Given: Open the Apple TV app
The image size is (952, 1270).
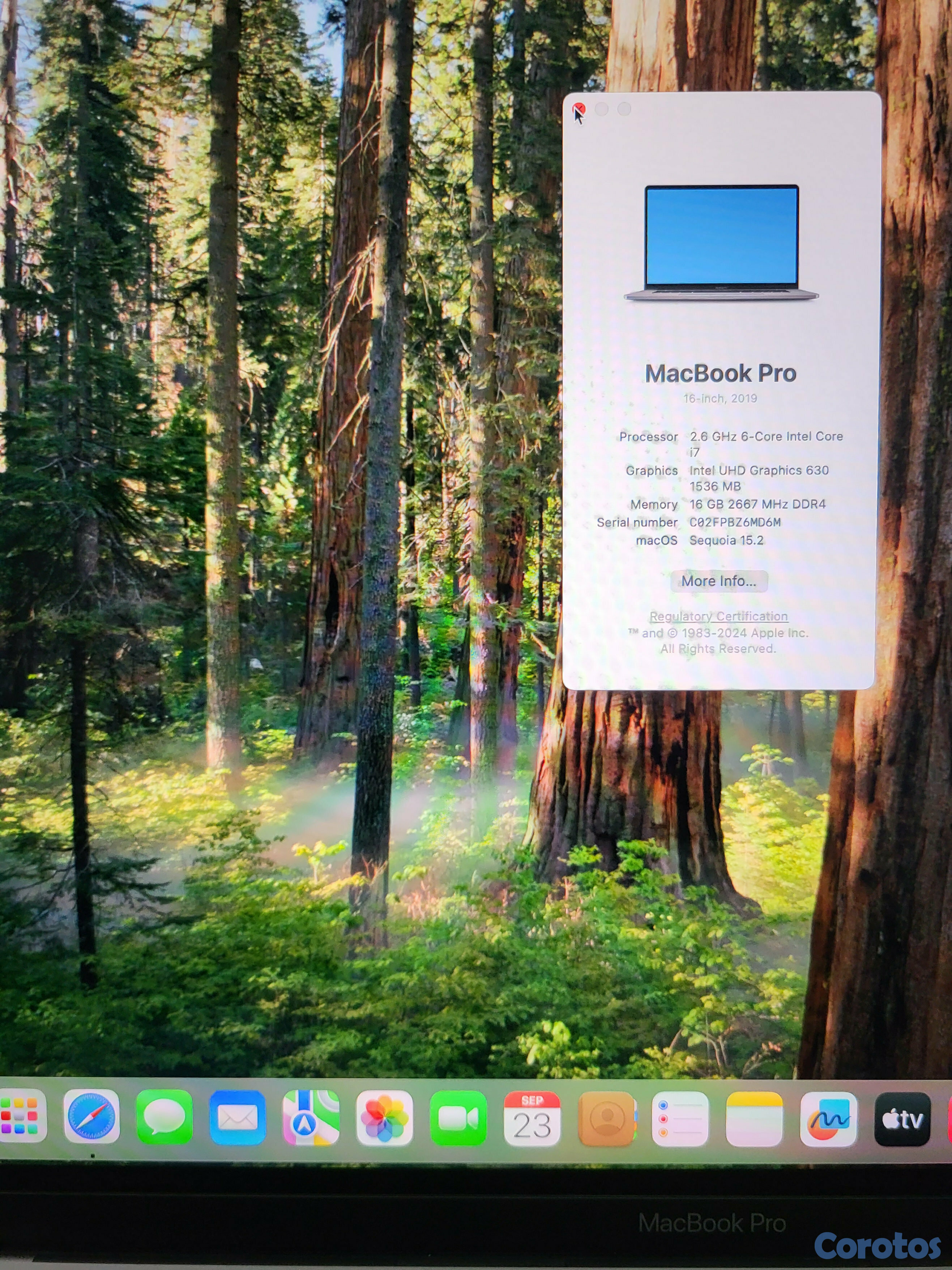Looking at the screenshot, I should 902,1120.
